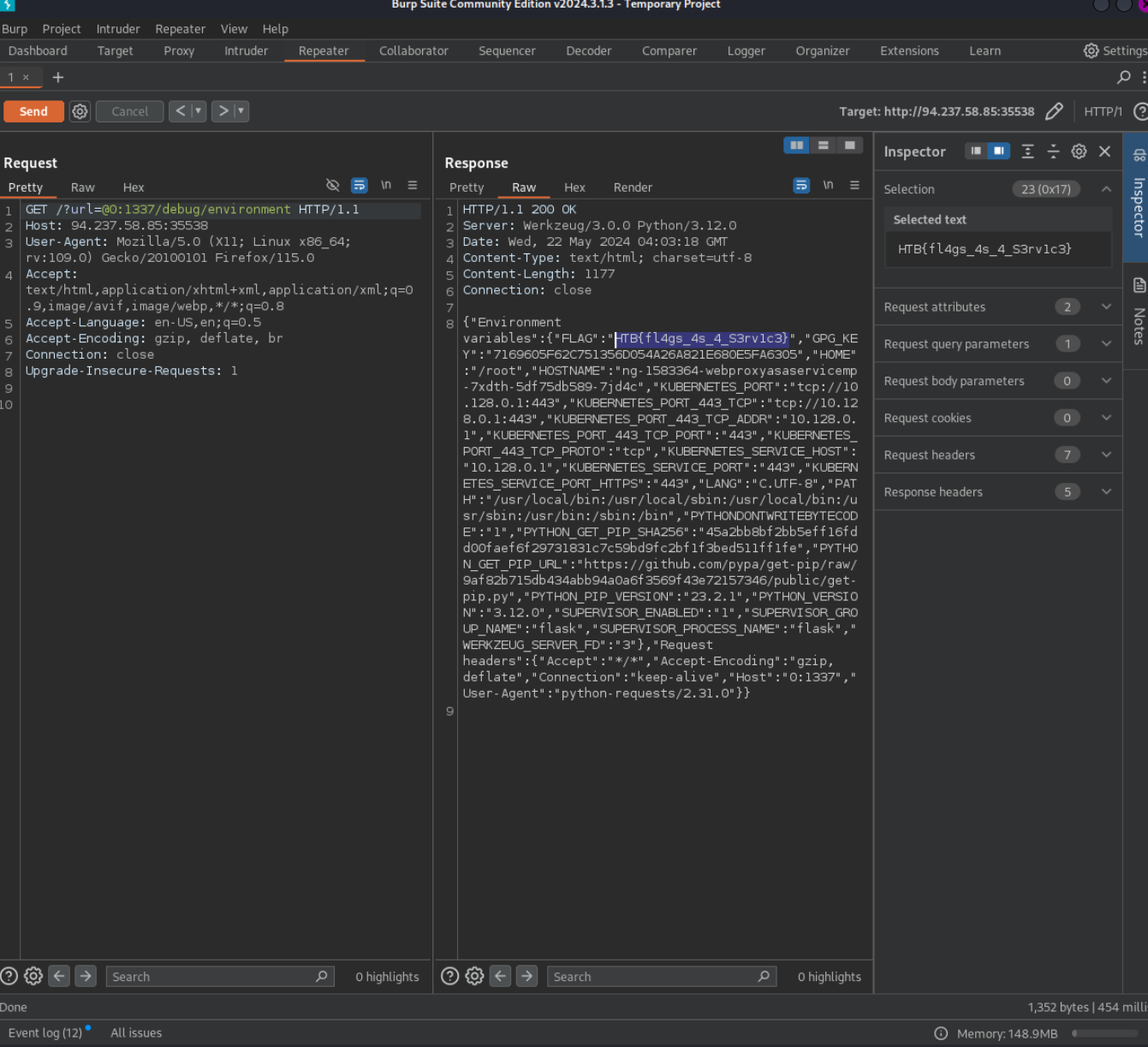The height and width of the screenshot is (1047, 1148).
Task: Click the Send request button
Action: click(33, 111)
